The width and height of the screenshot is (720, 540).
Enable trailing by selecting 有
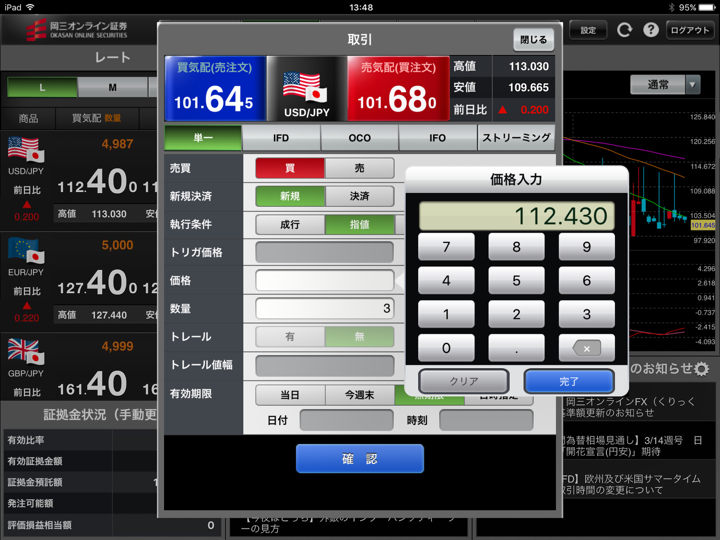coord(290,337)
